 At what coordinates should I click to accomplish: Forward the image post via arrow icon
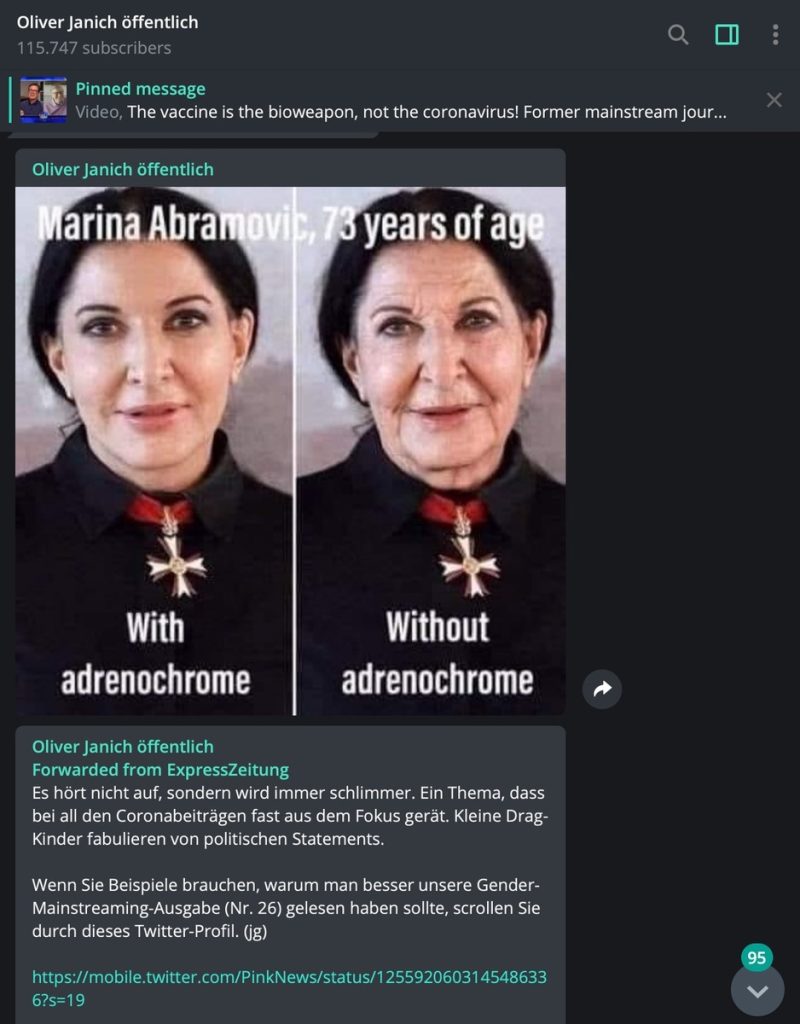[x=602, y=688]
